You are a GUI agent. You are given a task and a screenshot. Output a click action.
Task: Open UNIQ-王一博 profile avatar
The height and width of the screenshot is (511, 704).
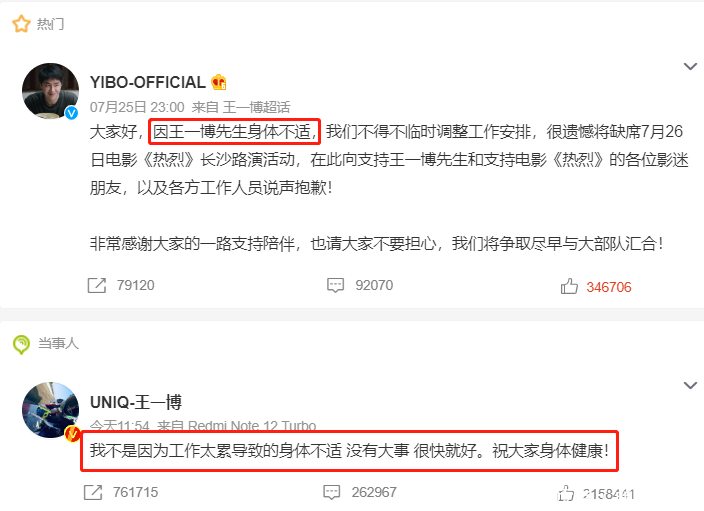click(50, 410)
